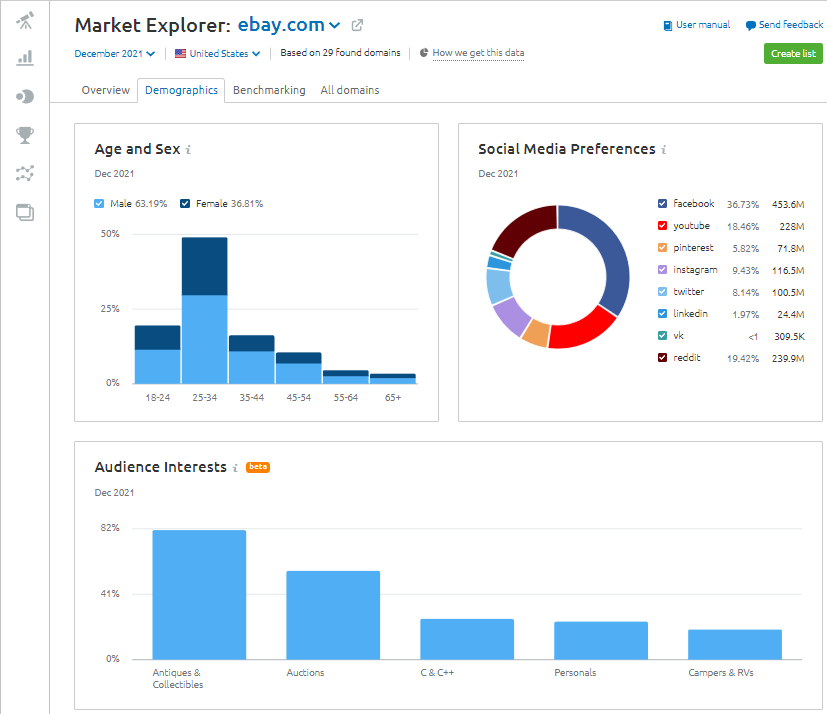Image resolution: width=827 pixels, height=714 pixels.
Task: Click the User manual book icon
Action: (668, 25)
